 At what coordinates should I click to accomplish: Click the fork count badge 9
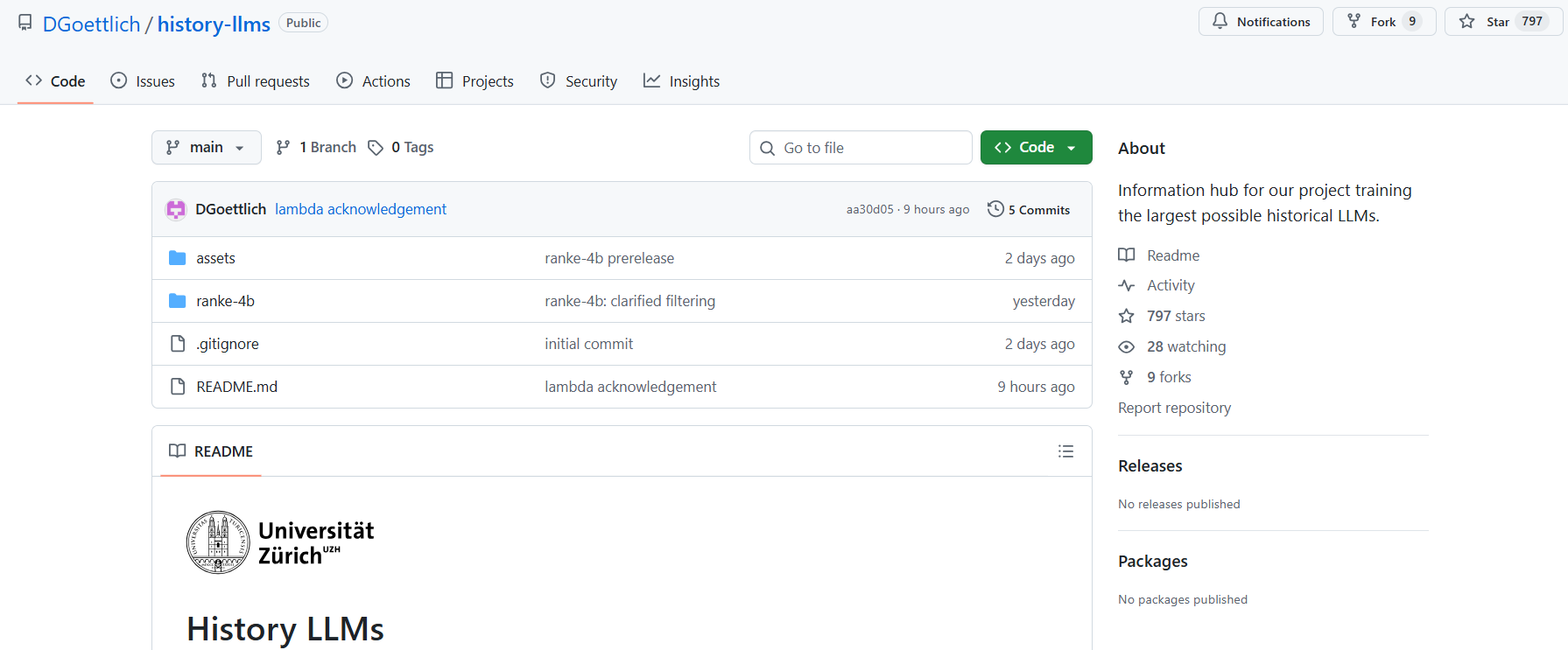(1412, 21)
